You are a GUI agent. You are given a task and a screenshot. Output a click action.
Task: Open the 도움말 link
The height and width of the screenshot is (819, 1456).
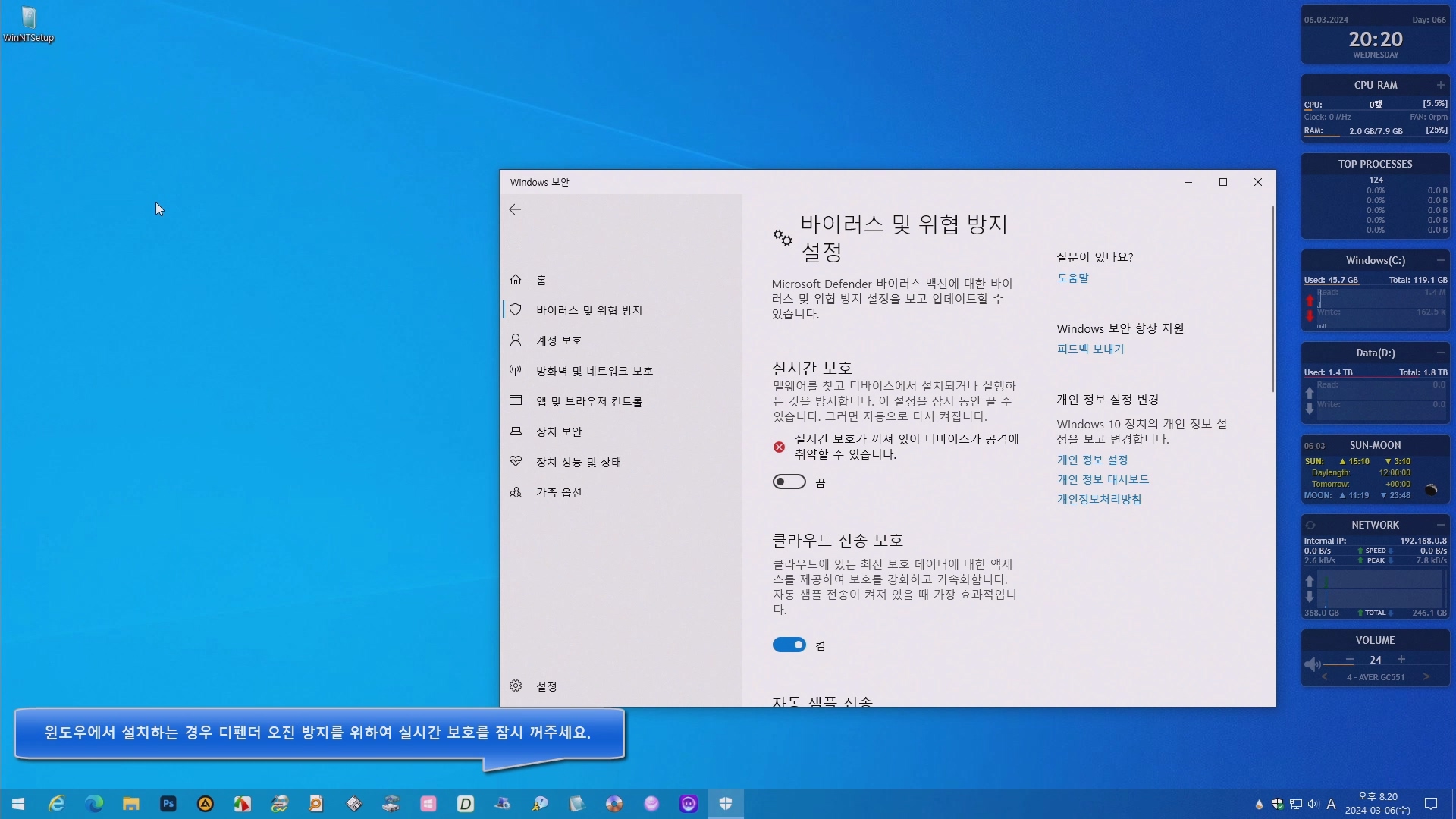1072,278
